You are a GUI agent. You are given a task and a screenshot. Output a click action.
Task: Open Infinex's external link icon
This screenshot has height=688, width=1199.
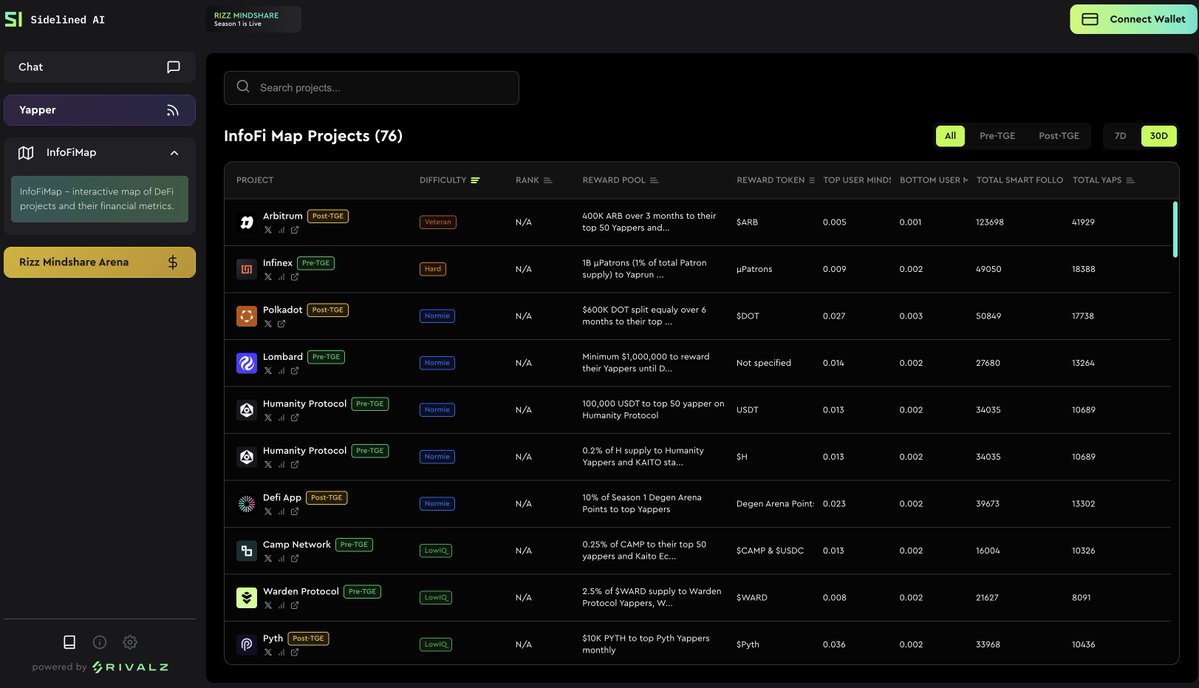point(294,277)
